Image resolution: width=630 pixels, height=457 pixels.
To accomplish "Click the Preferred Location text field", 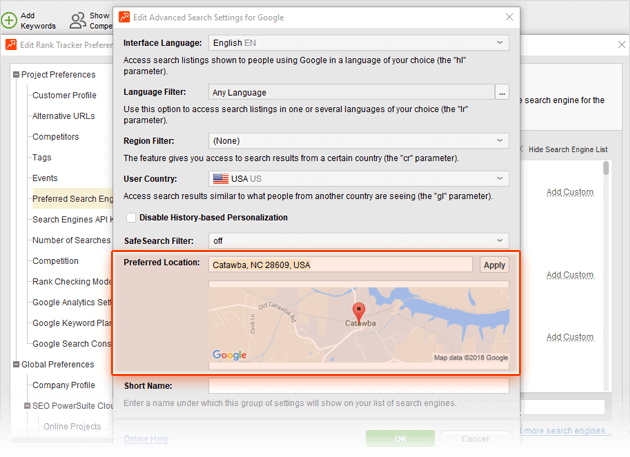I will [340, 265].
